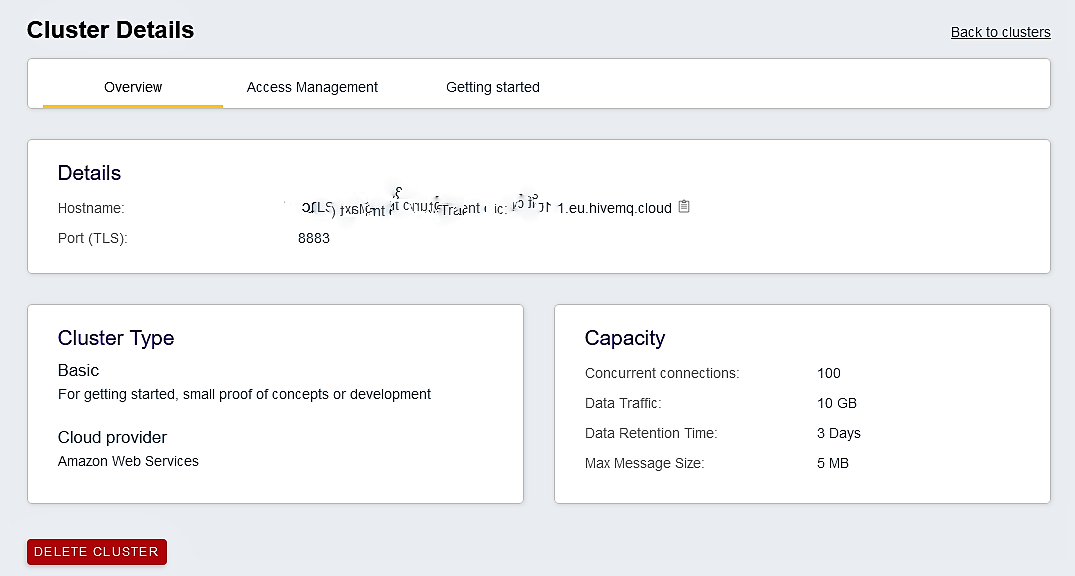Select the Concurrent connections value 100
The image size is (1075, 576).
tap(828, 373)
